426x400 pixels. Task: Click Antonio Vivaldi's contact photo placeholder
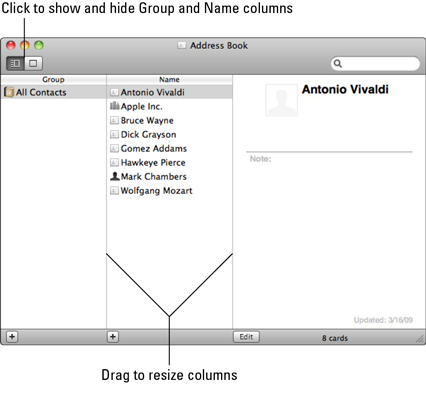click(281, 100)
